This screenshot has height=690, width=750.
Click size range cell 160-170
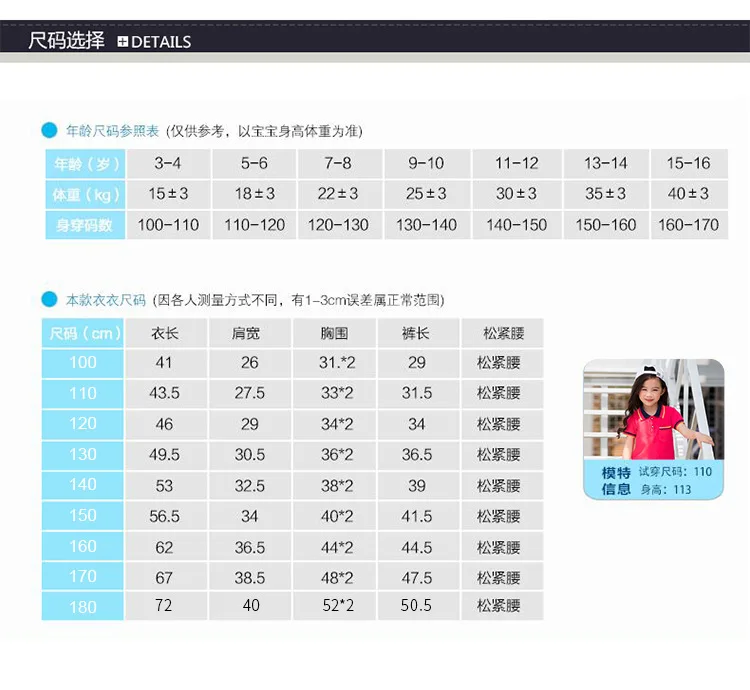[689, 225]
